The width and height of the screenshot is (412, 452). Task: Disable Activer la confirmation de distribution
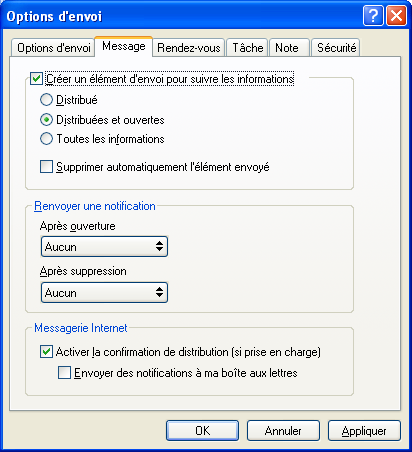(x=46, y=352)
